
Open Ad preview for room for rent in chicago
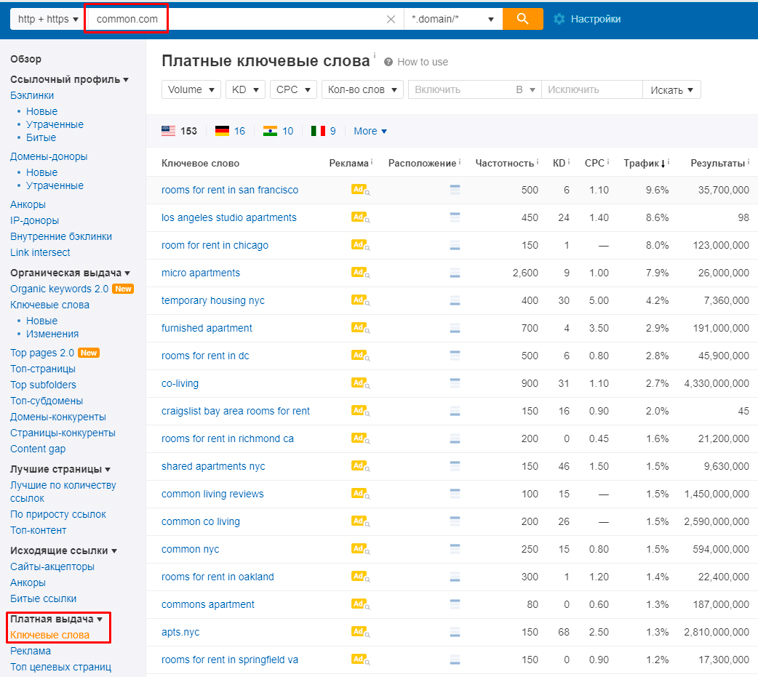(x=360, y=245)
